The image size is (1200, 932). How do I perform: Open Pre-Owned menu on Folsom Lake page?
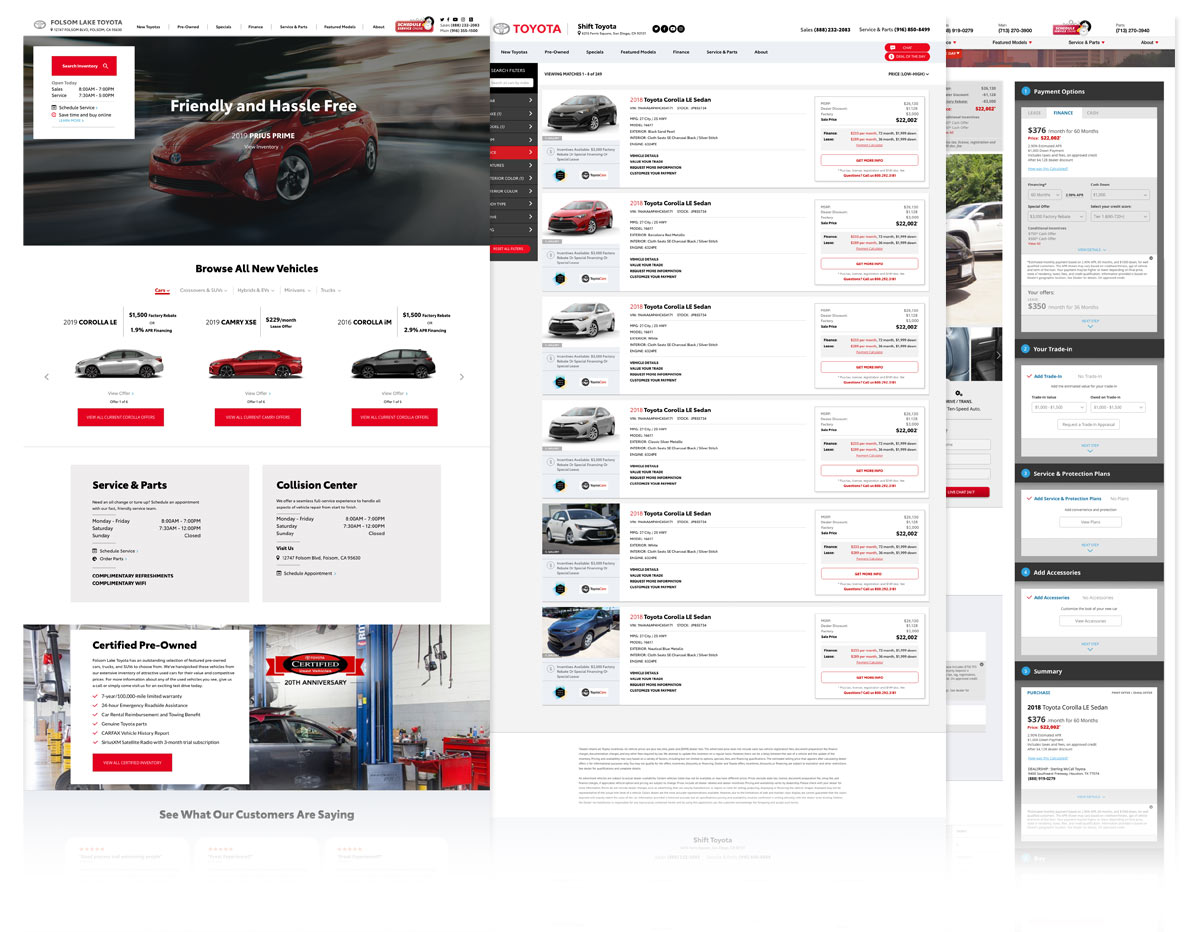[x=188, y=27]
